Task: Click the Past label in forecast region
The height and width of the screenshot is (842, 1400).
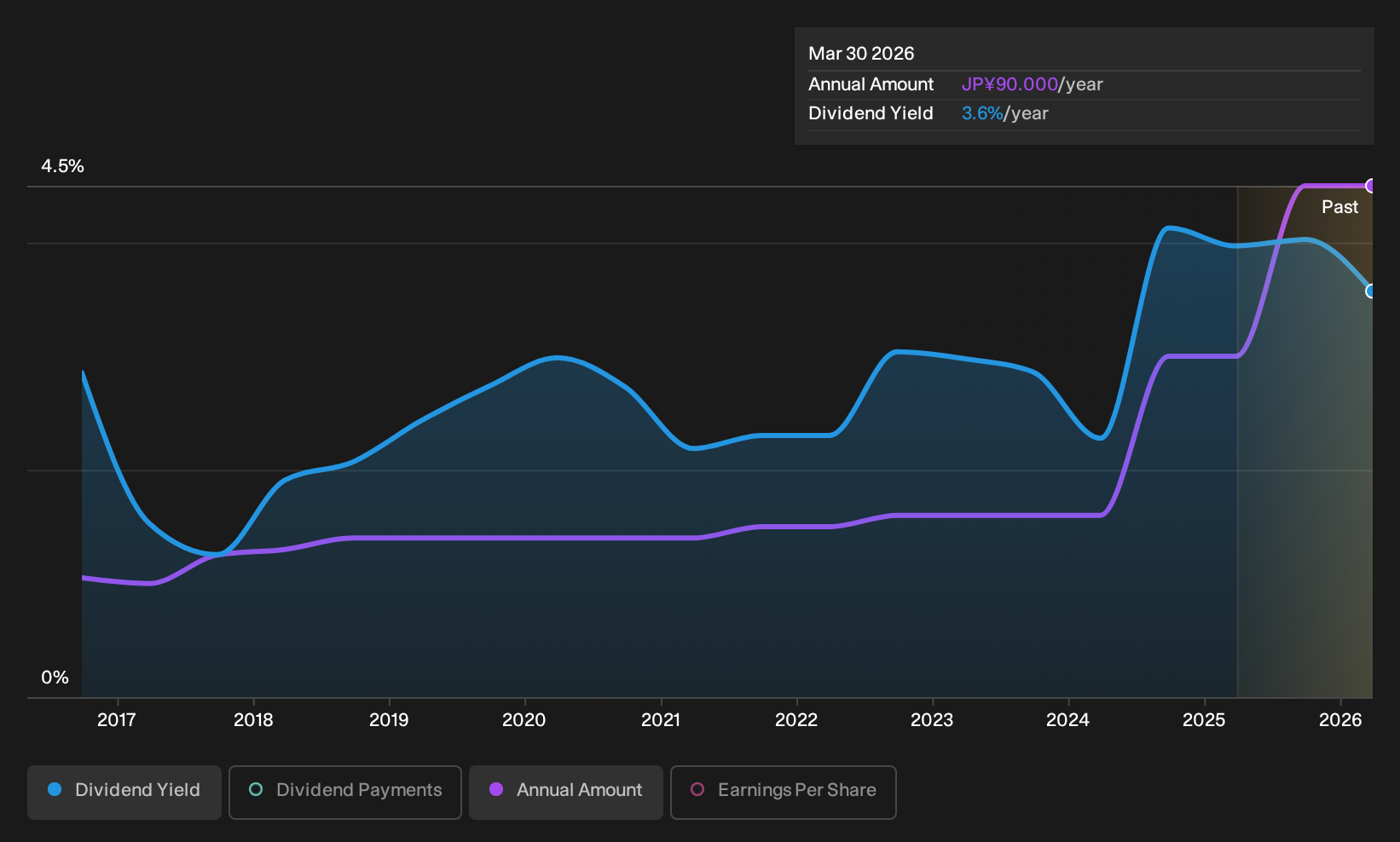Action: click(x=1339, y=207)
